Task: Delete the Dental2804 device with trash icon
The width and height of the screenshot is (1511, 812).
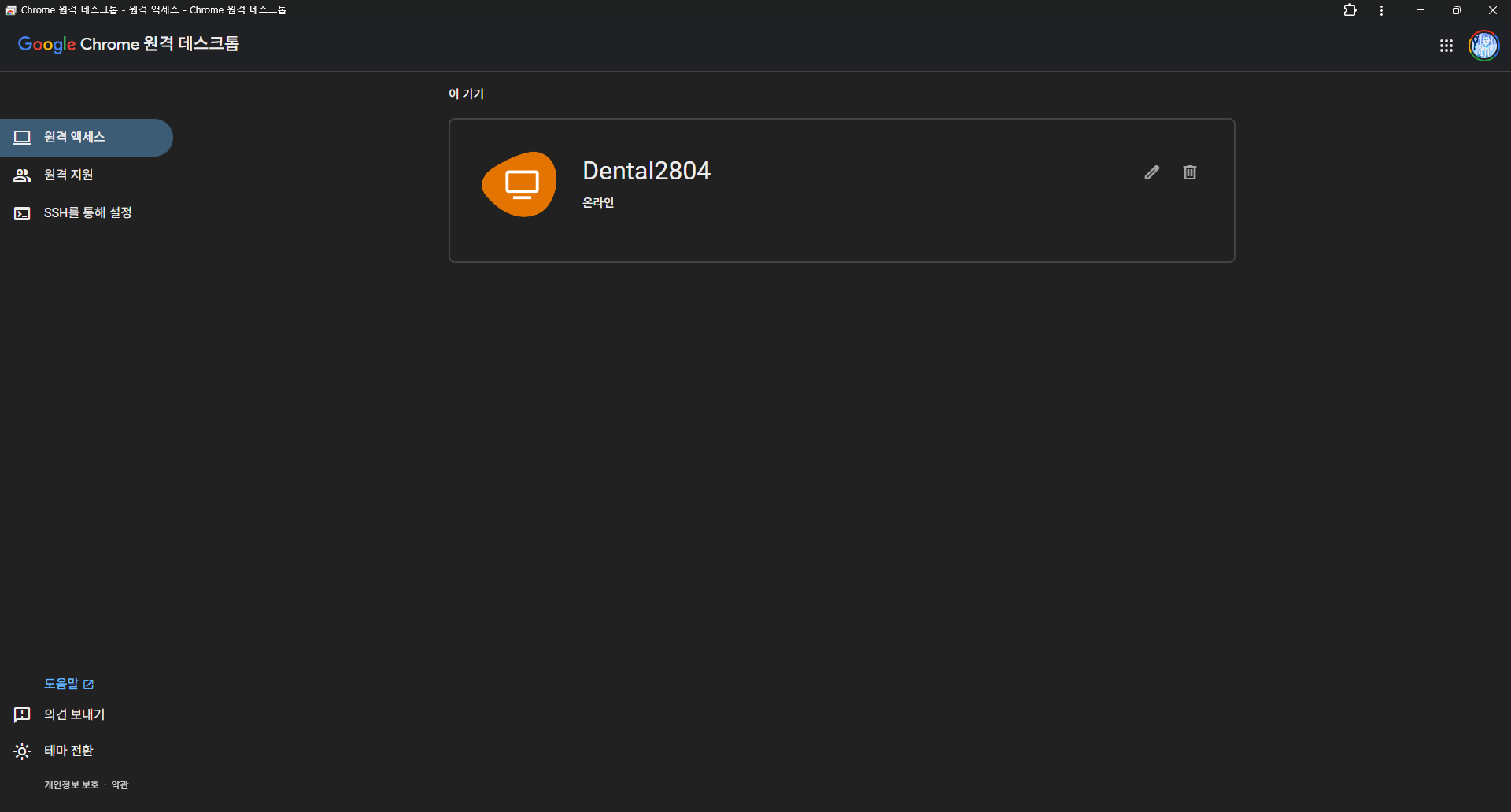Action: pos(1190,172)
